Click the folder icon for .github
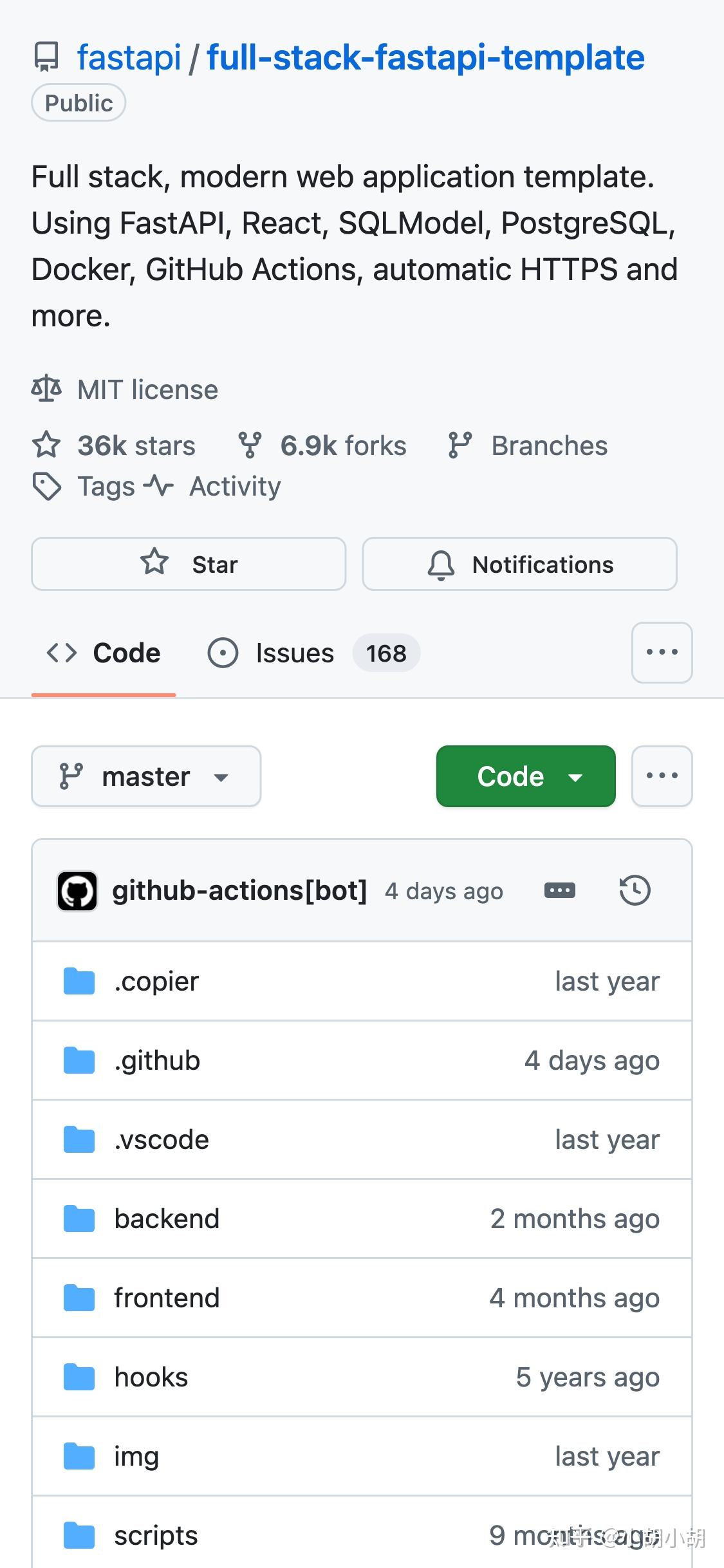This screenshot has width=724, height=1568. (79, 1061)
